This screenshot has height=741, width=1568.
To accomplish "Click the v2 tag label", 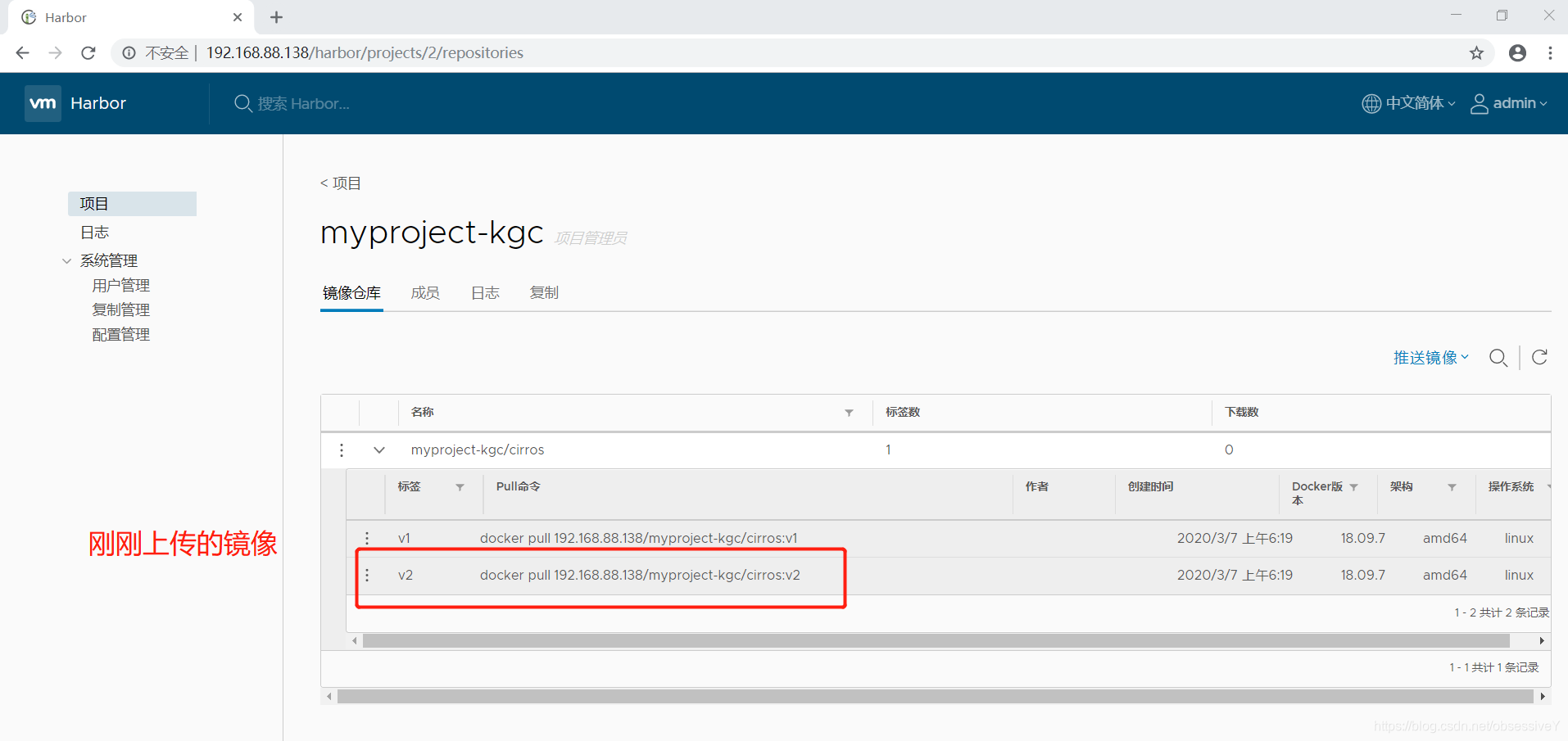I will click(x=406, y=575).
